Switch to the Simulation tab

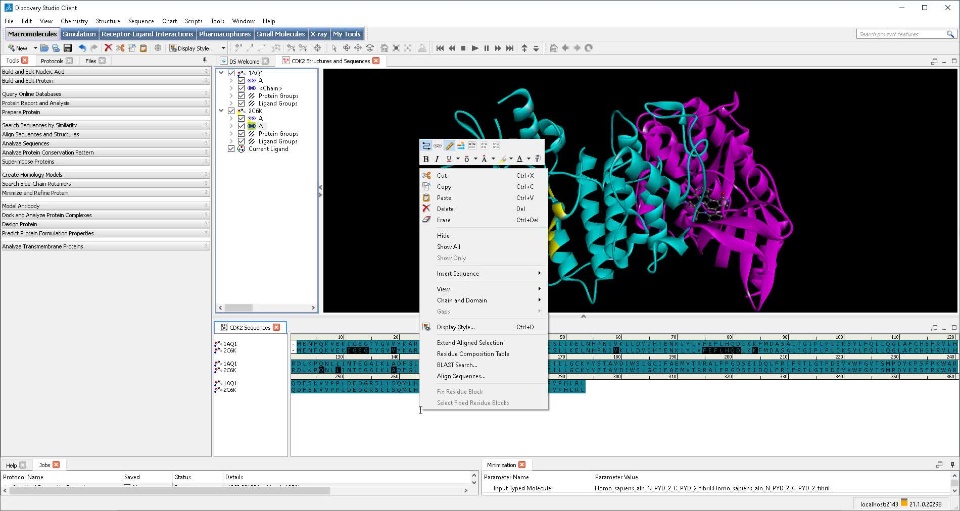(79, 34)
